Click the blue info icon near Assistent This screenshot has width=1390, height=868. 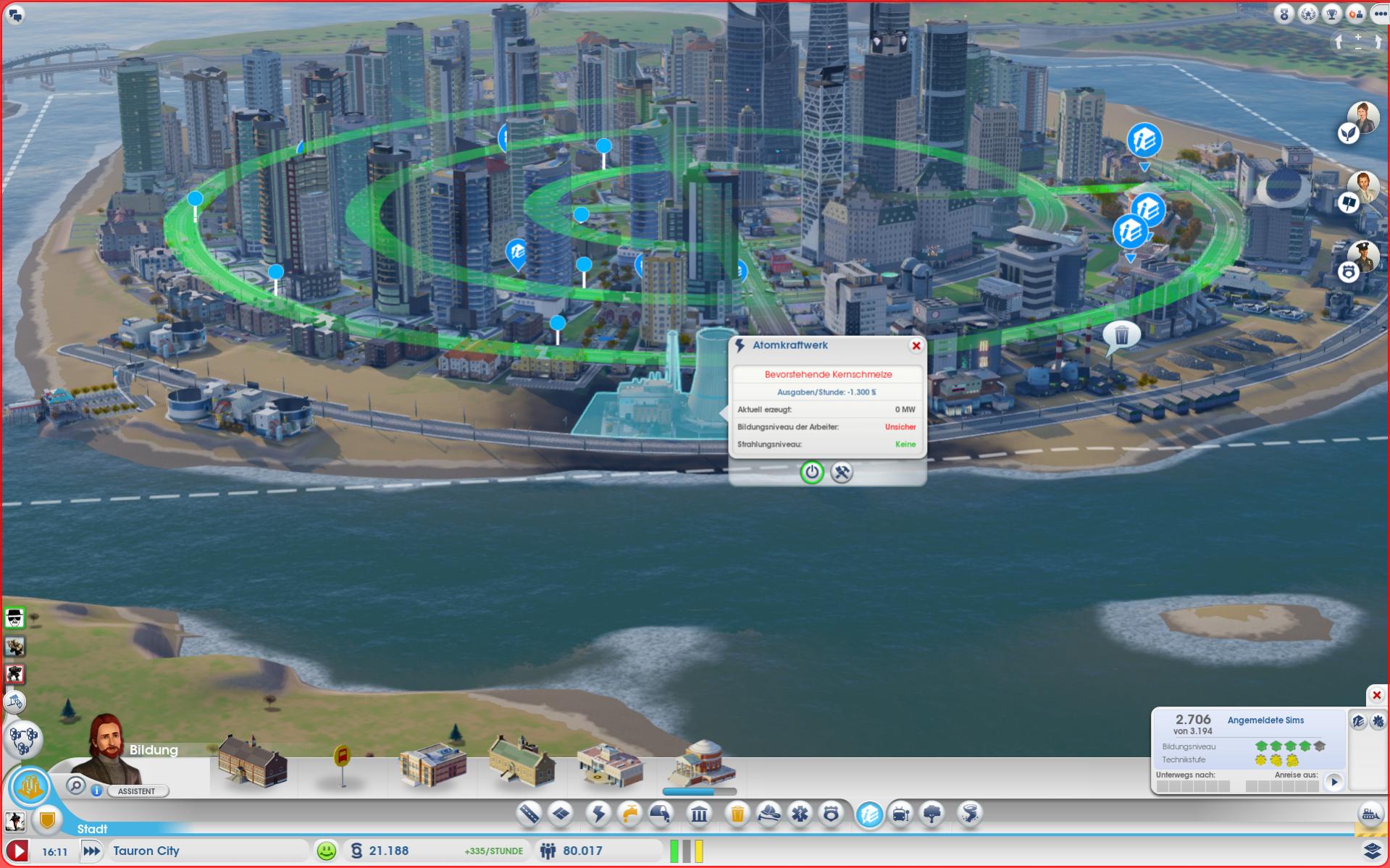pyautogui.click(x=96, y=791)
